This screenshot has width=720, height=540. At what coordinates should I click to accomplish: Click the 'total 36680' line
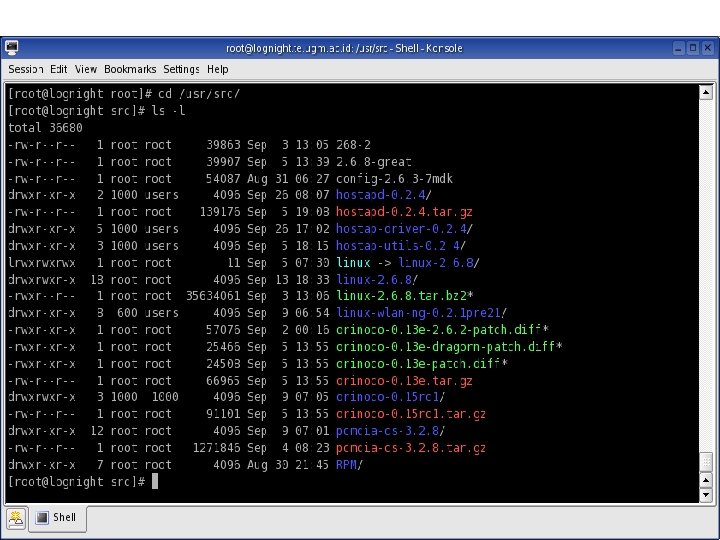[45, 128]
